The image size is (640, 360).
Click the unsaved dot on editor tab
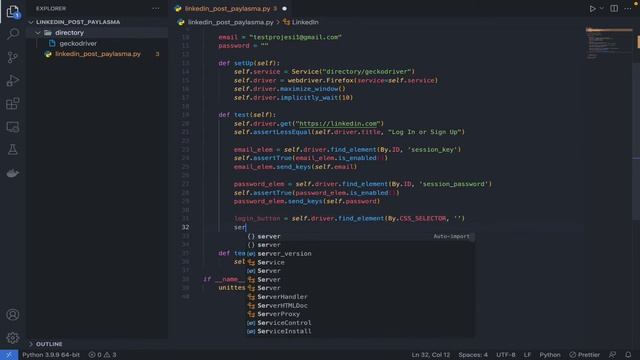pyautogui.click(x=284, y=9)
